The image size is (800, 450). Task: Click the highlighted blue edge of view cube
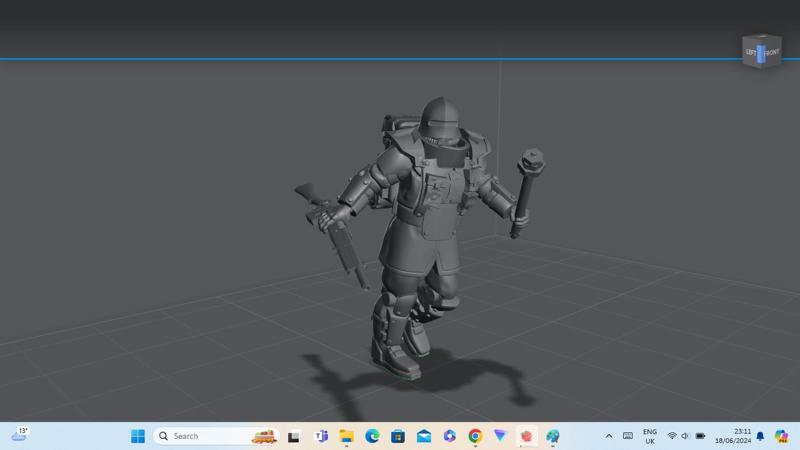tap(761, 52)
